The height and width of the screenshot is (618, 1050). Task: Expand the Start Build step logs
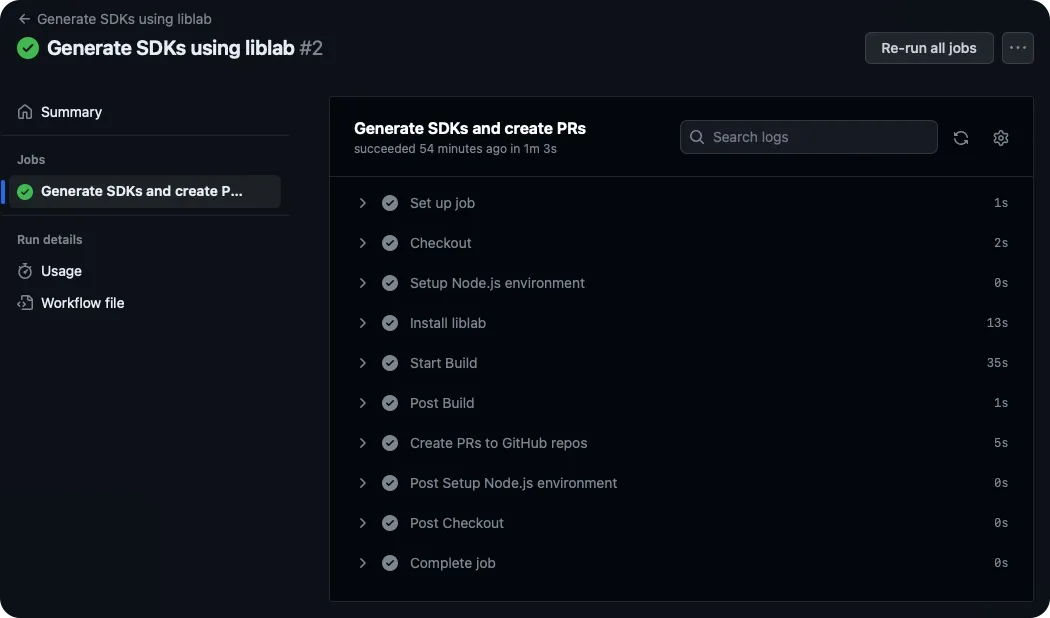363,362
